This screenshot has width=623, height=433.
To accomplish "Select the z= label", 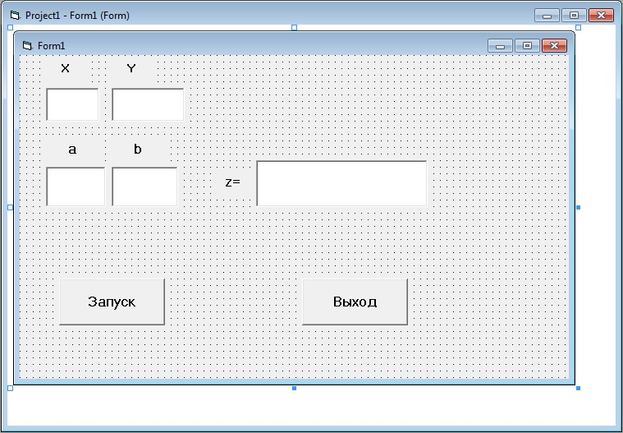I will [233, 182].
